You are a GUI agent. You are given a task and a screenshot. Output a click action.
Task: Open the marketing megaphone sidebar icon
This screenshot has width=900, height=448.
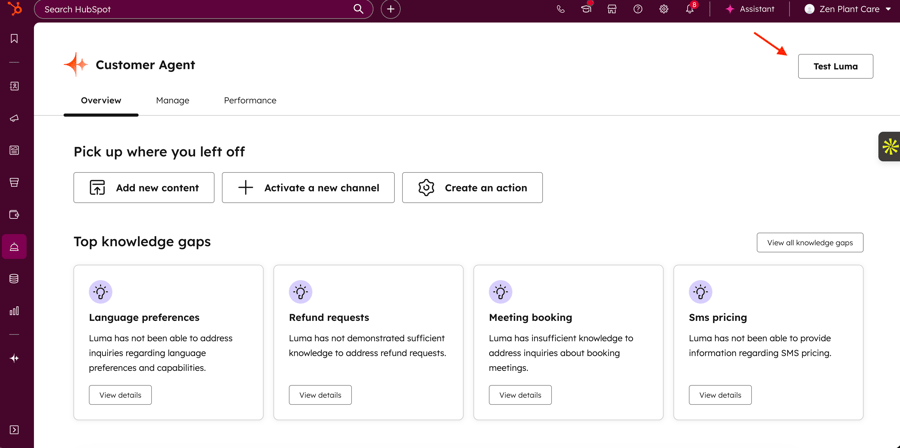pos(14,118)
